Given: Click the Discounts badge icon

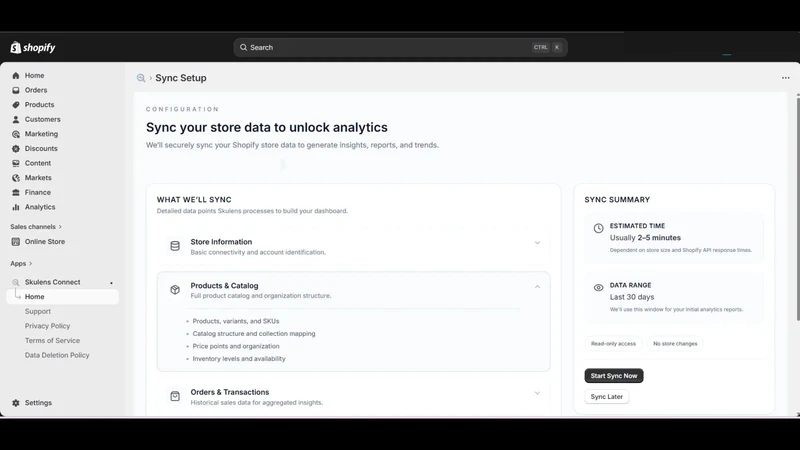Looking at the screenshot, I should [16, 148].
